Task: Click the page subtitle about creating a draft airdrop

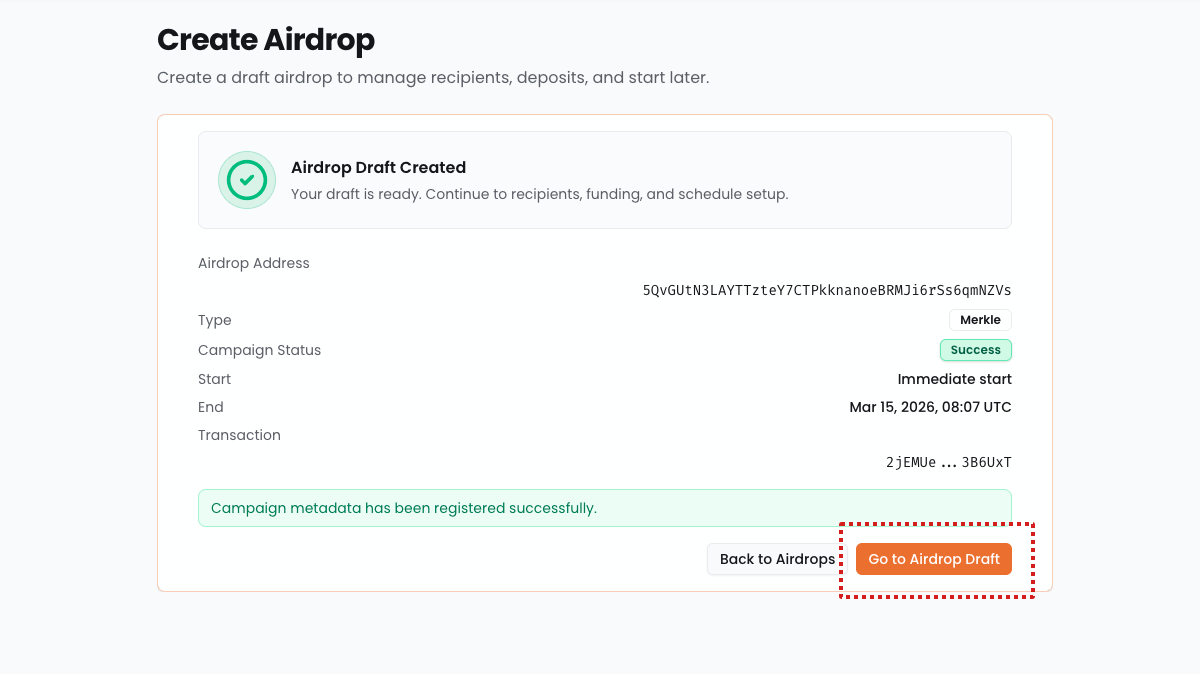Action: 433,77
